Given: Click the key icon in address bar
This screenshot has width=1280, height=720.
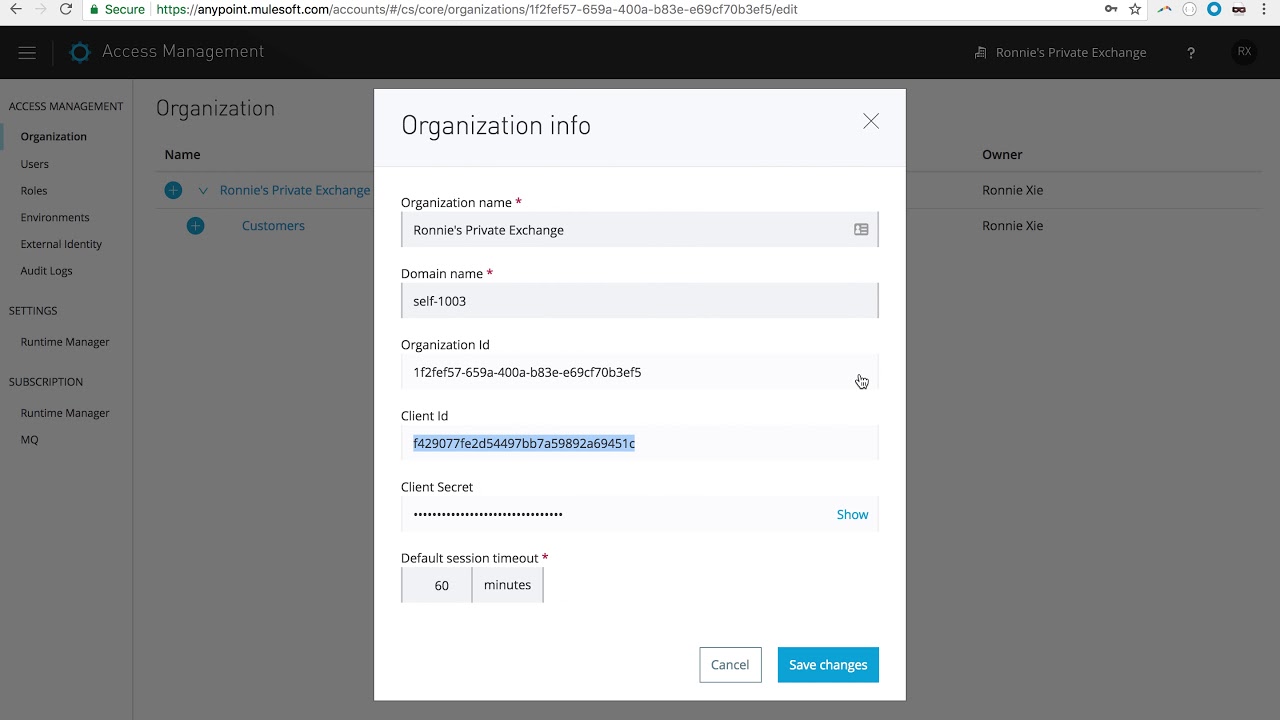Looking at the screenshot, I should pos(1111,9).
